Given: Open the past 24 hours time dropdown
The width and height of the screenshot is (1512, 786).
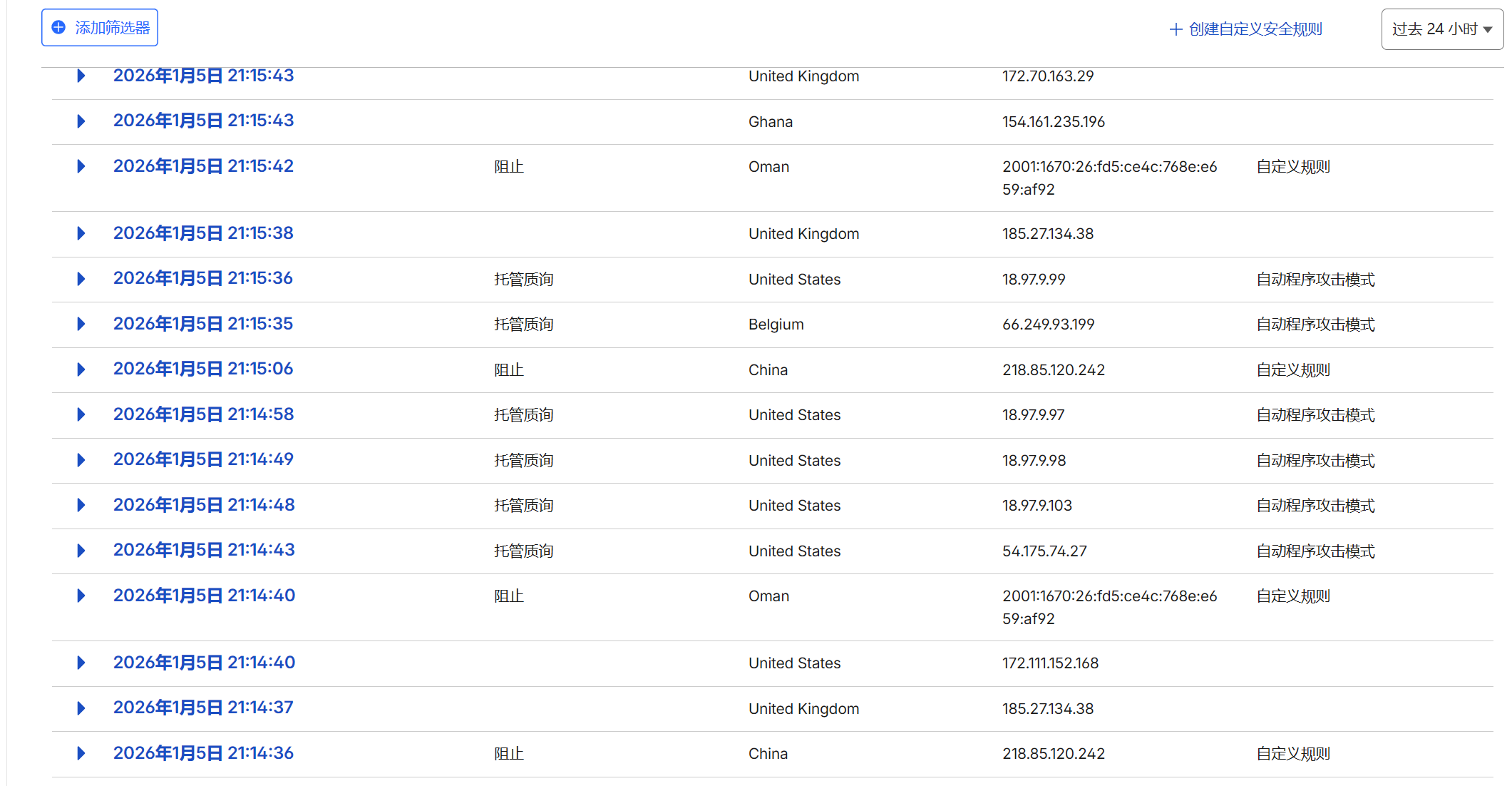Looking at the screenshot, I should [x=1442, y=29].
